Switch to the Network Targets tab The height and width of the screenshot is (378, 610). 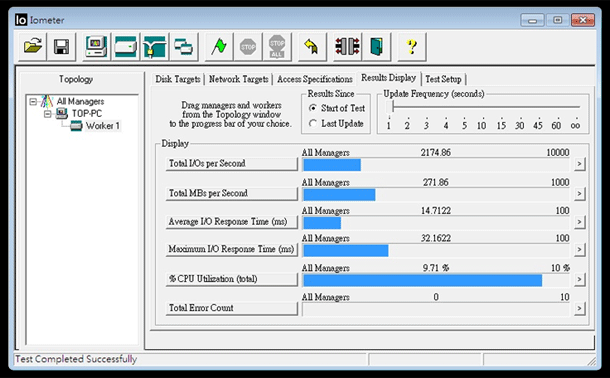pos(238,79)
